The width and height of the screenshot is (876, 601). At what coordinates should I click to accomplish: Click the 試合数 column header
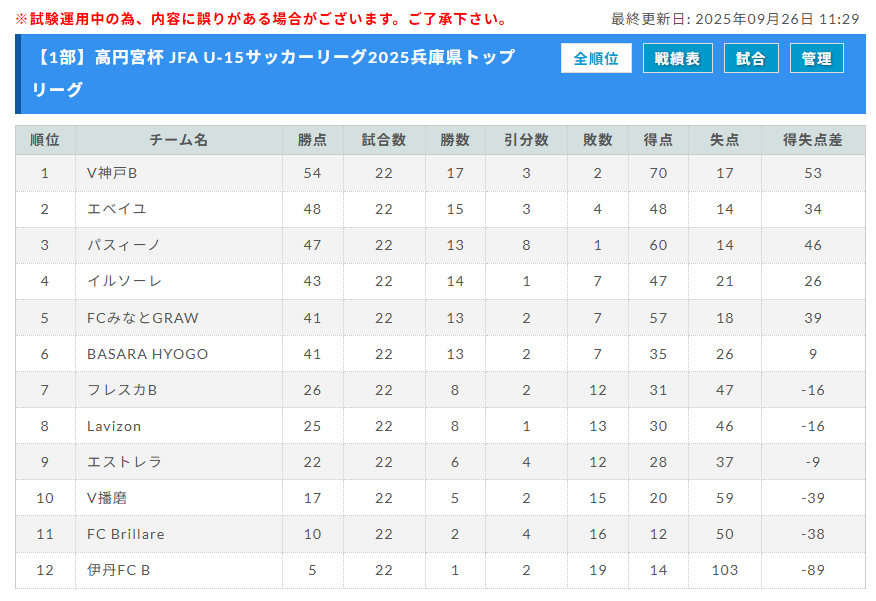(383, 140)
